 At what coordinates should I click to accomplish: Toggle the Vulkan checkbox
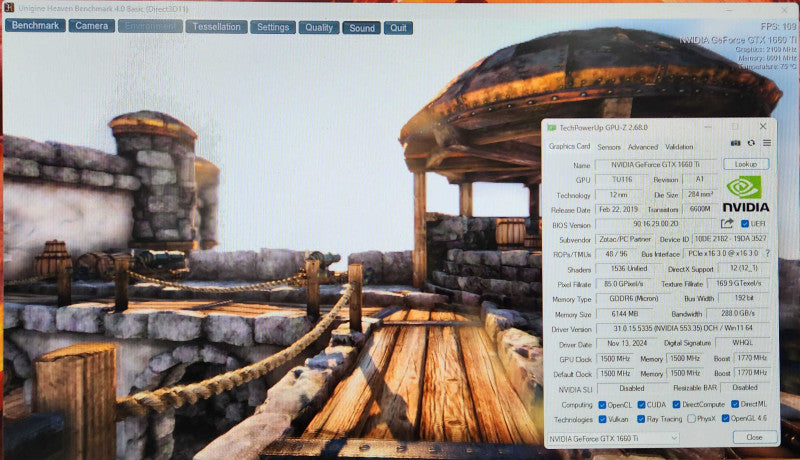[x=603, y=419]
